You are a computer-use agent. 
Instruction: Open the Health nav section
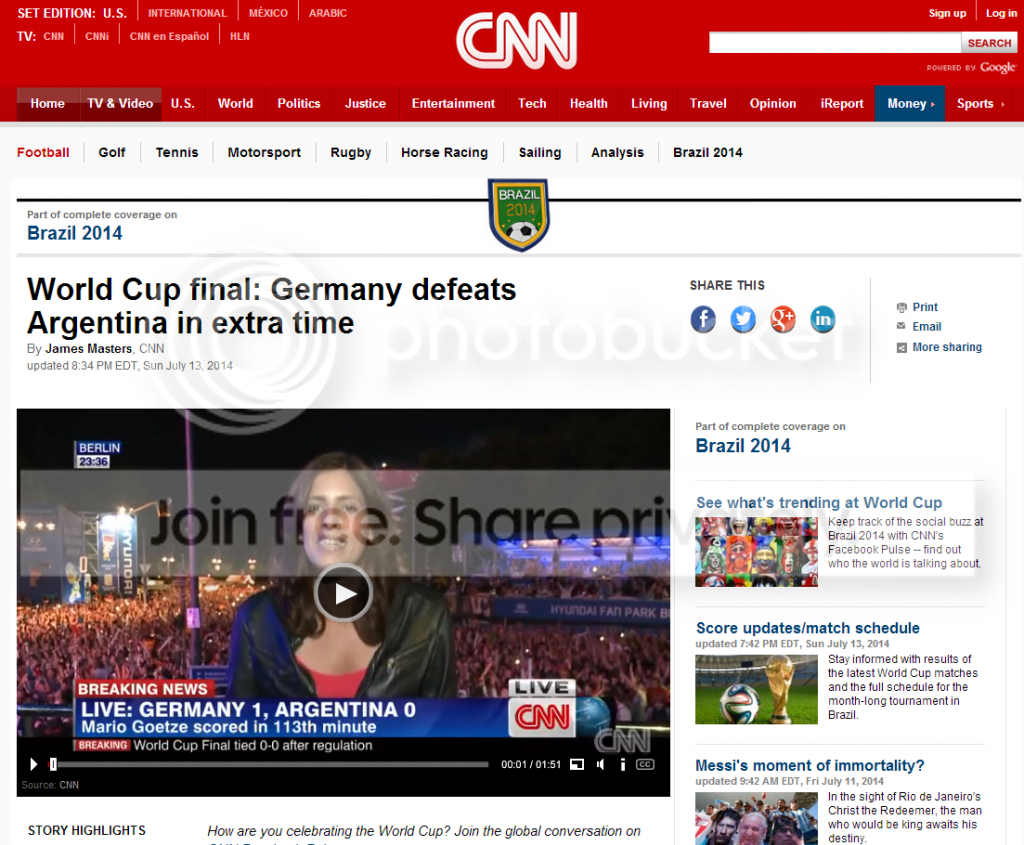point(588,103)
